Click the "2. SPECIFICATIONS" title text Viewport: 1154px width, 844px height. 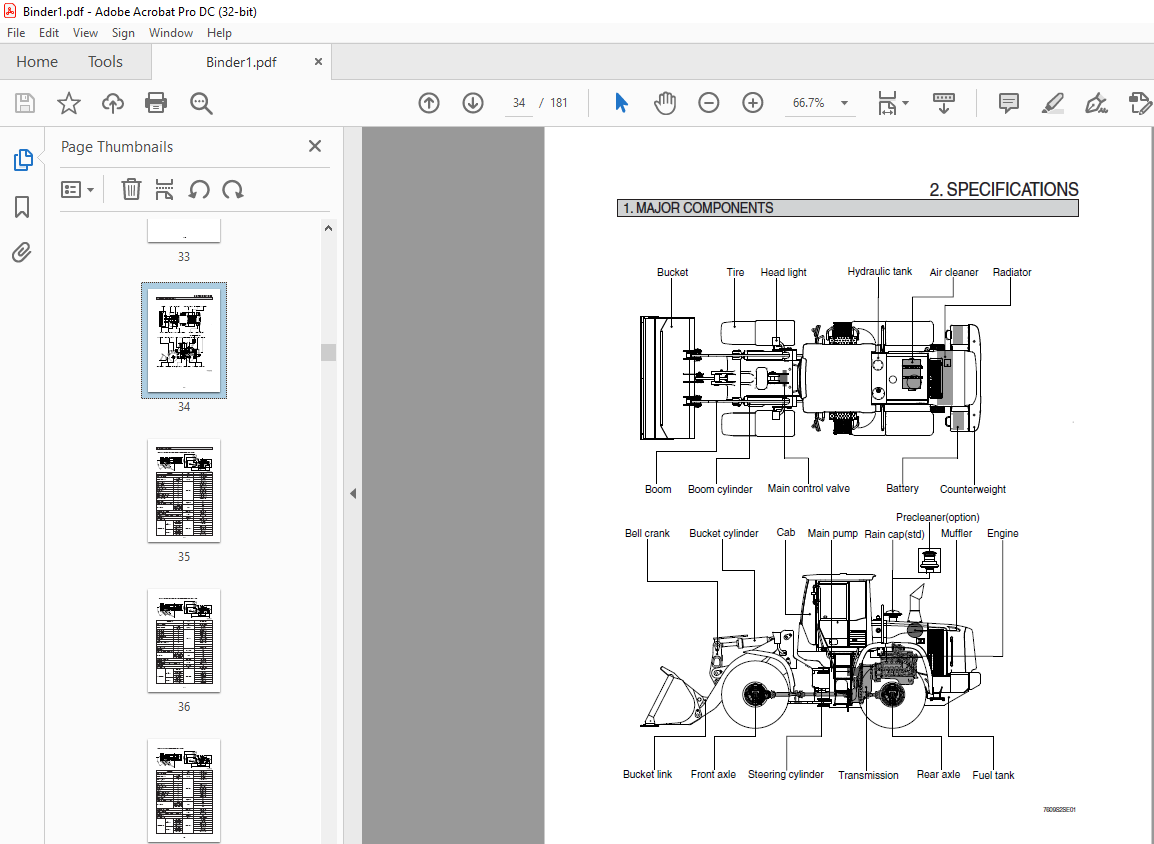(x=1003, y=190)
